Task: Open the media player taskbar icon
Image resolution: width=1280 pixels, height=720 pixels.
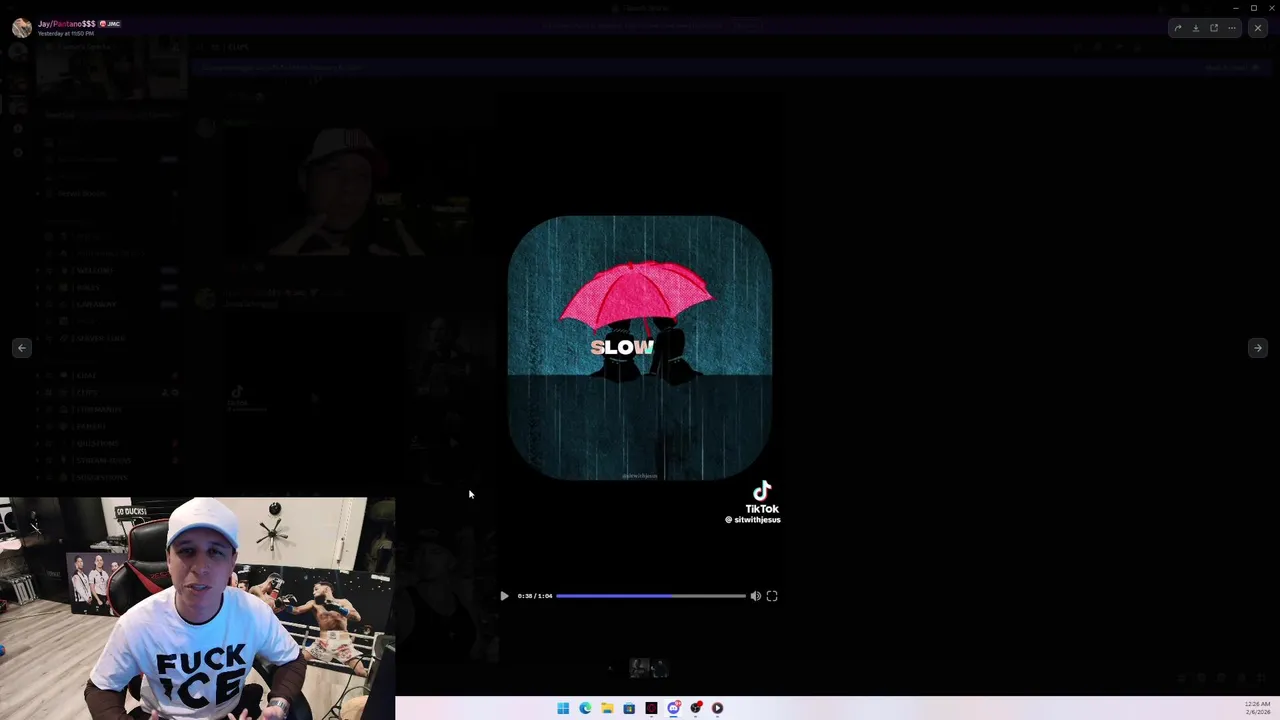Action: 718,708
